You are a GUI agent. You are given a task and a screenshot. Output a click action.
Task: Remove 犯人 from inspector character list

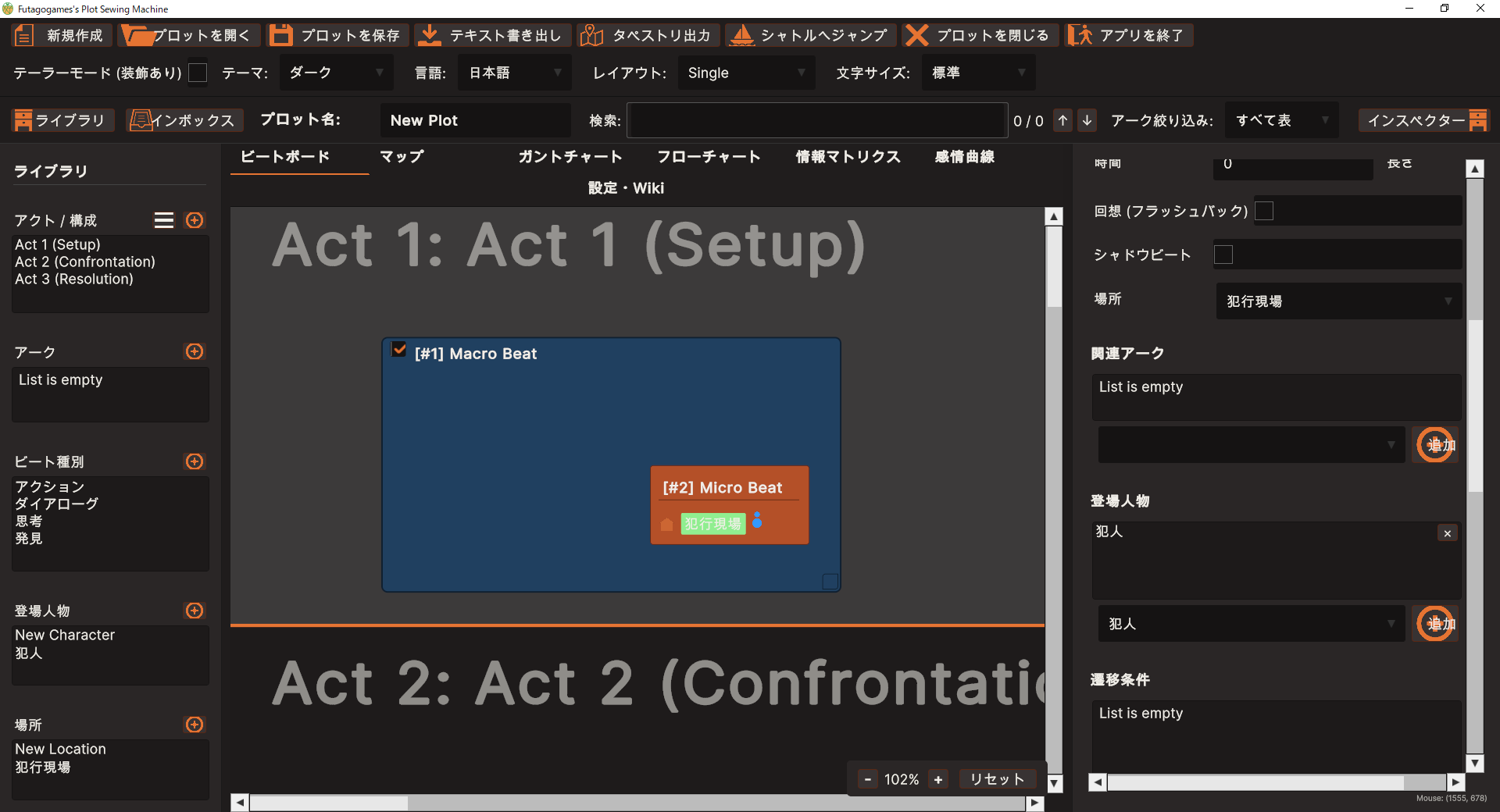[1448, 533]
